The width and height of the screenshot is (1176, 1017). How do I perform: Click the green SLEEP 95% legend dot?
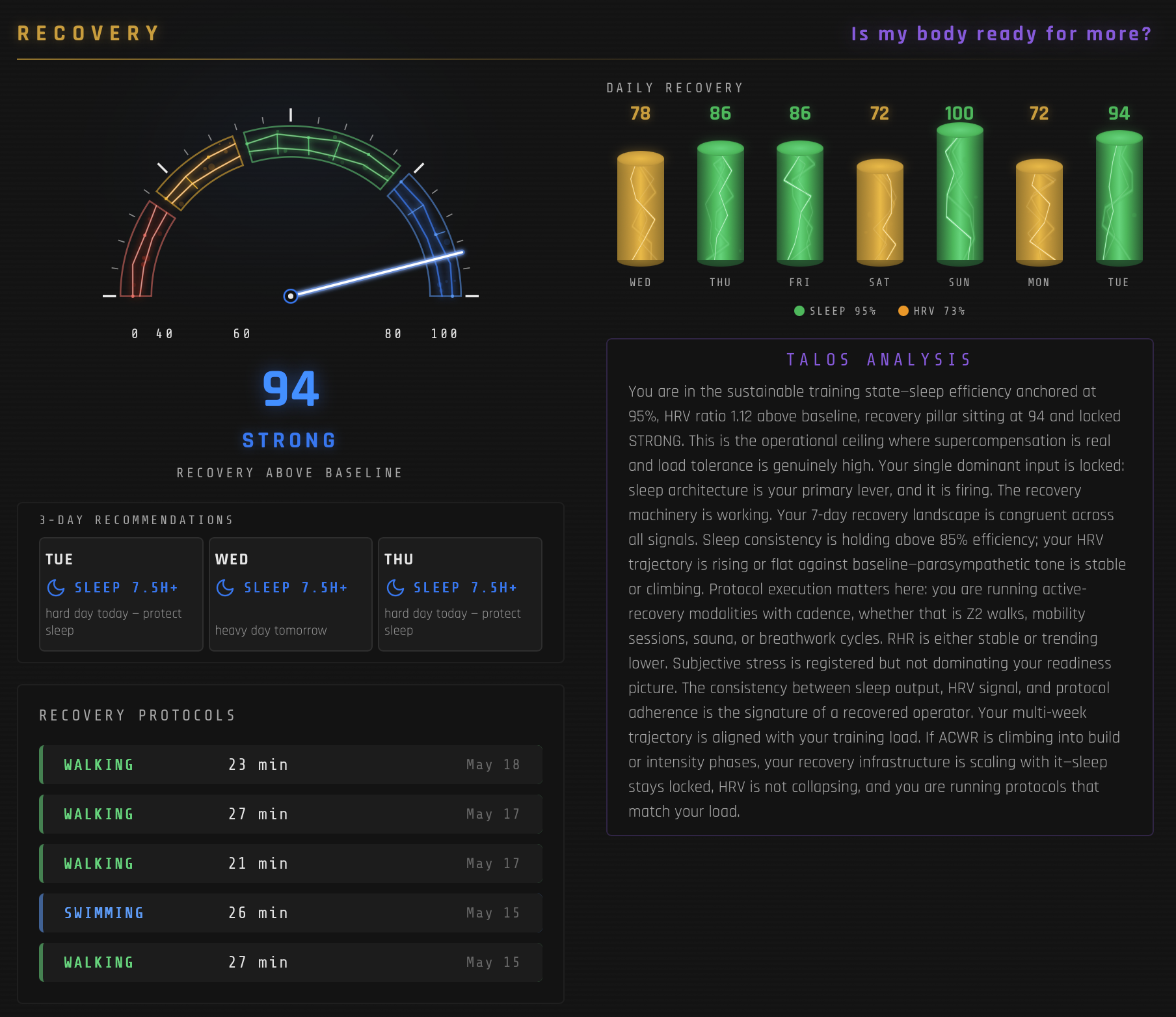tap(799, 311)
